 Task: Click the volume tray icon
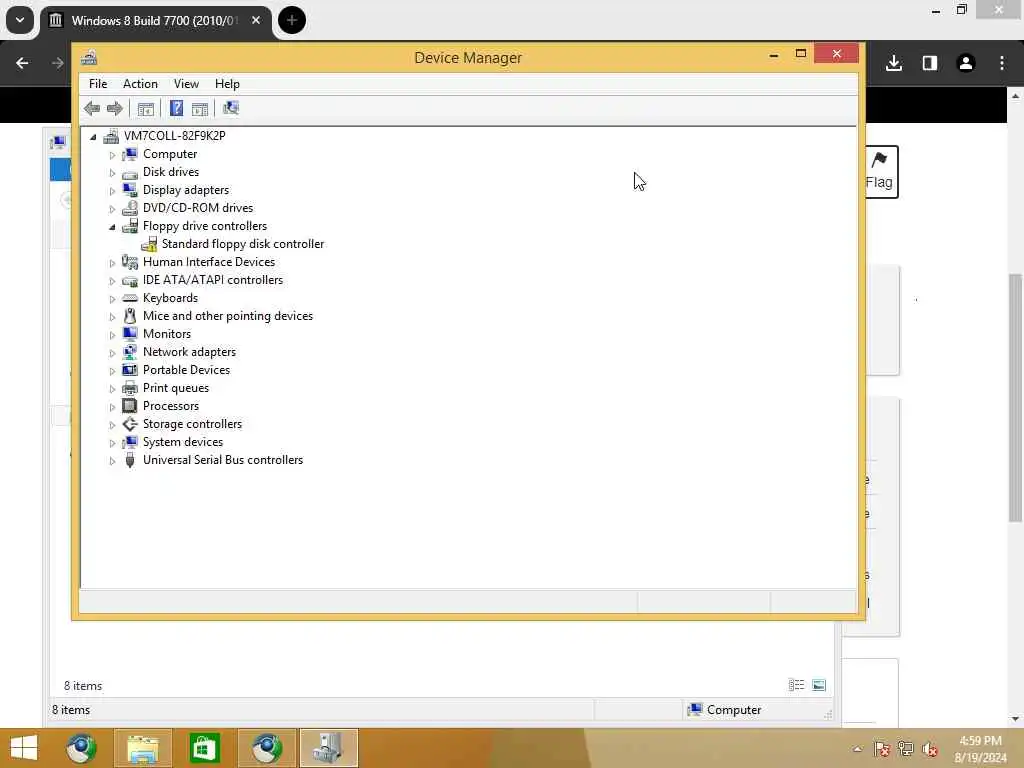tap(929, 749)
